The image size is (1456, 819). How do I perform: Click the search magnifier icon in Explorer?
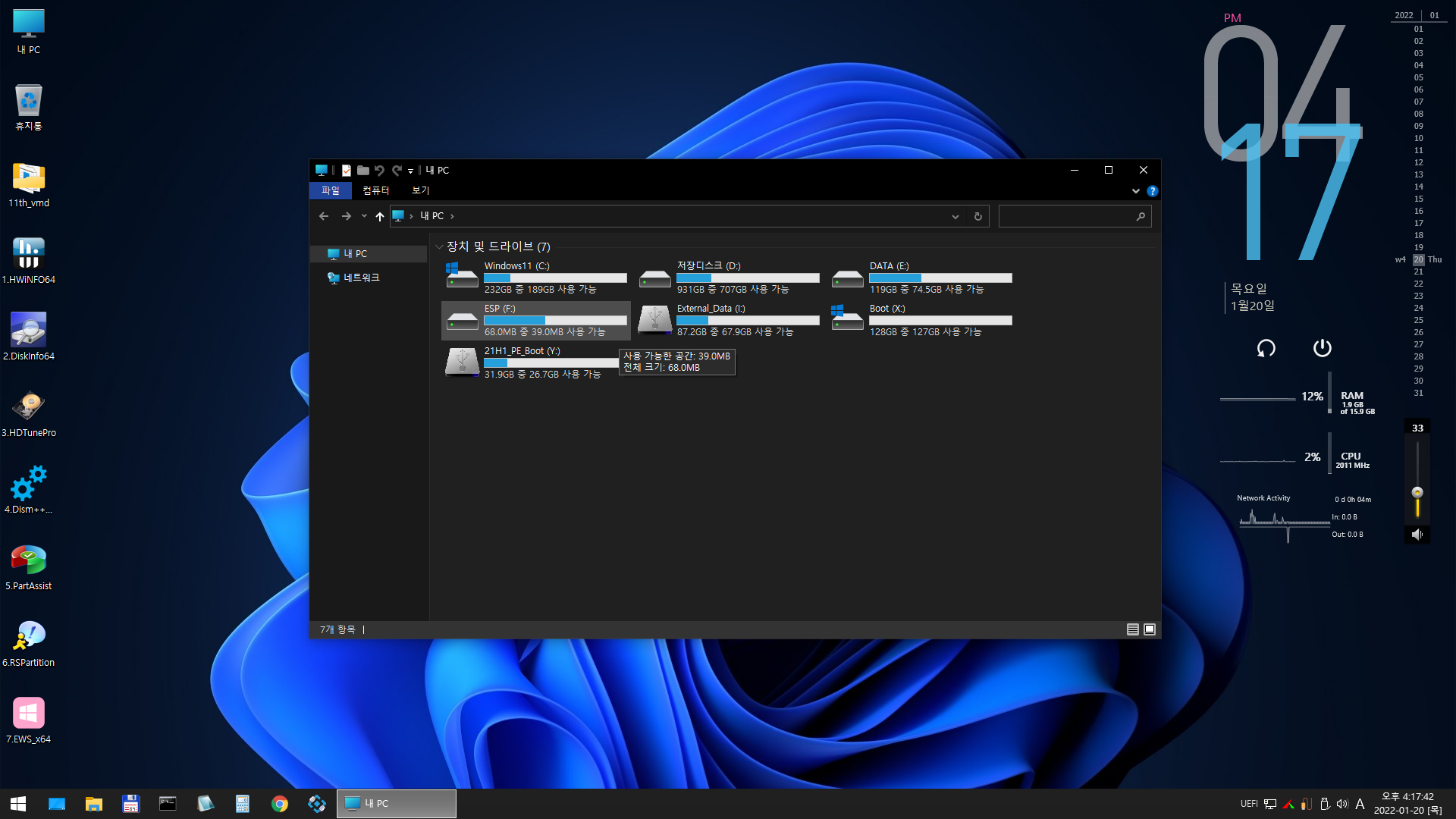coord(1141,217)
